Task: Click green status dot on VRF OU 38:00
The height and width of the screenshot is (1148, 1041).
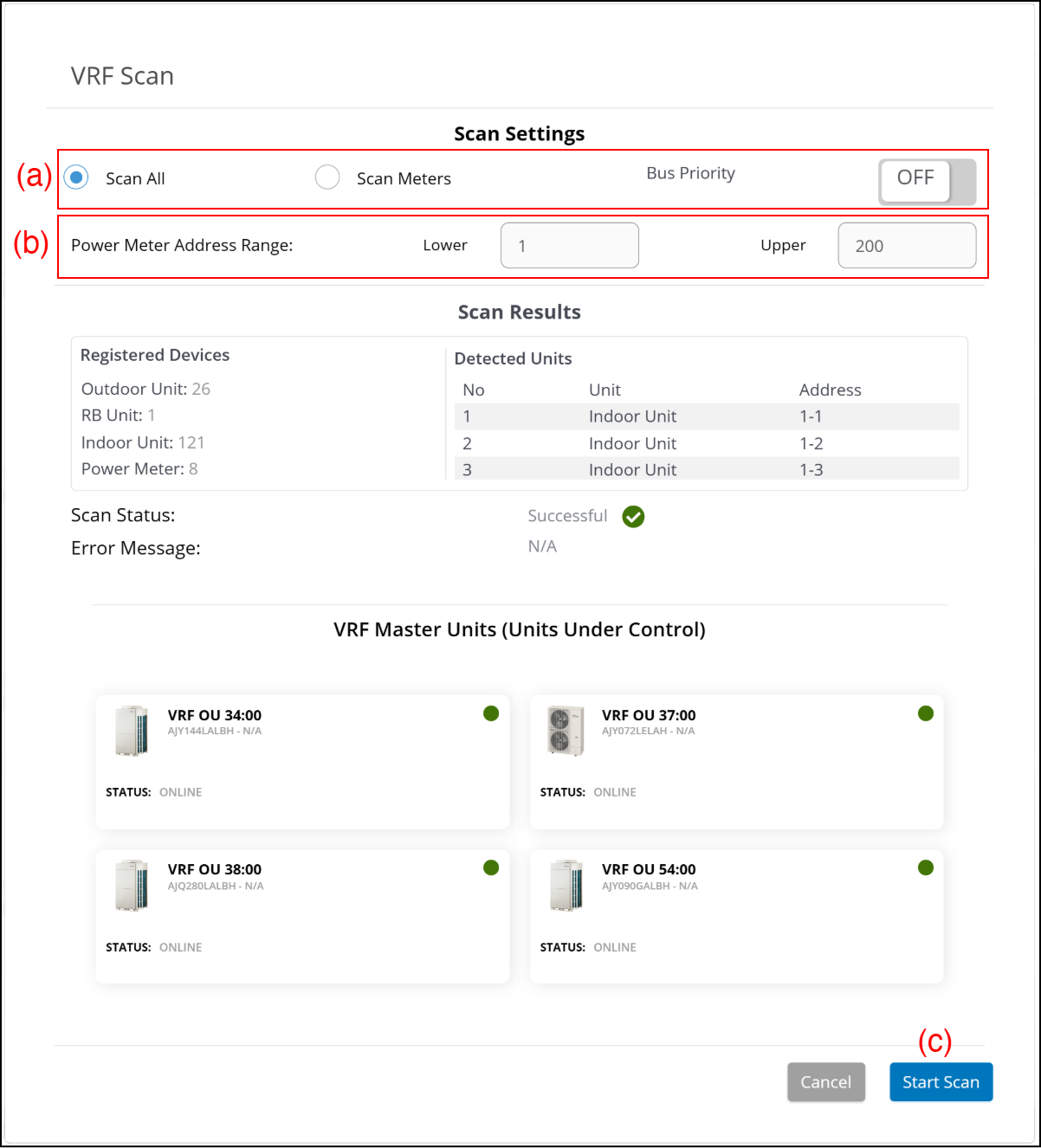Action: coord(491,867)
